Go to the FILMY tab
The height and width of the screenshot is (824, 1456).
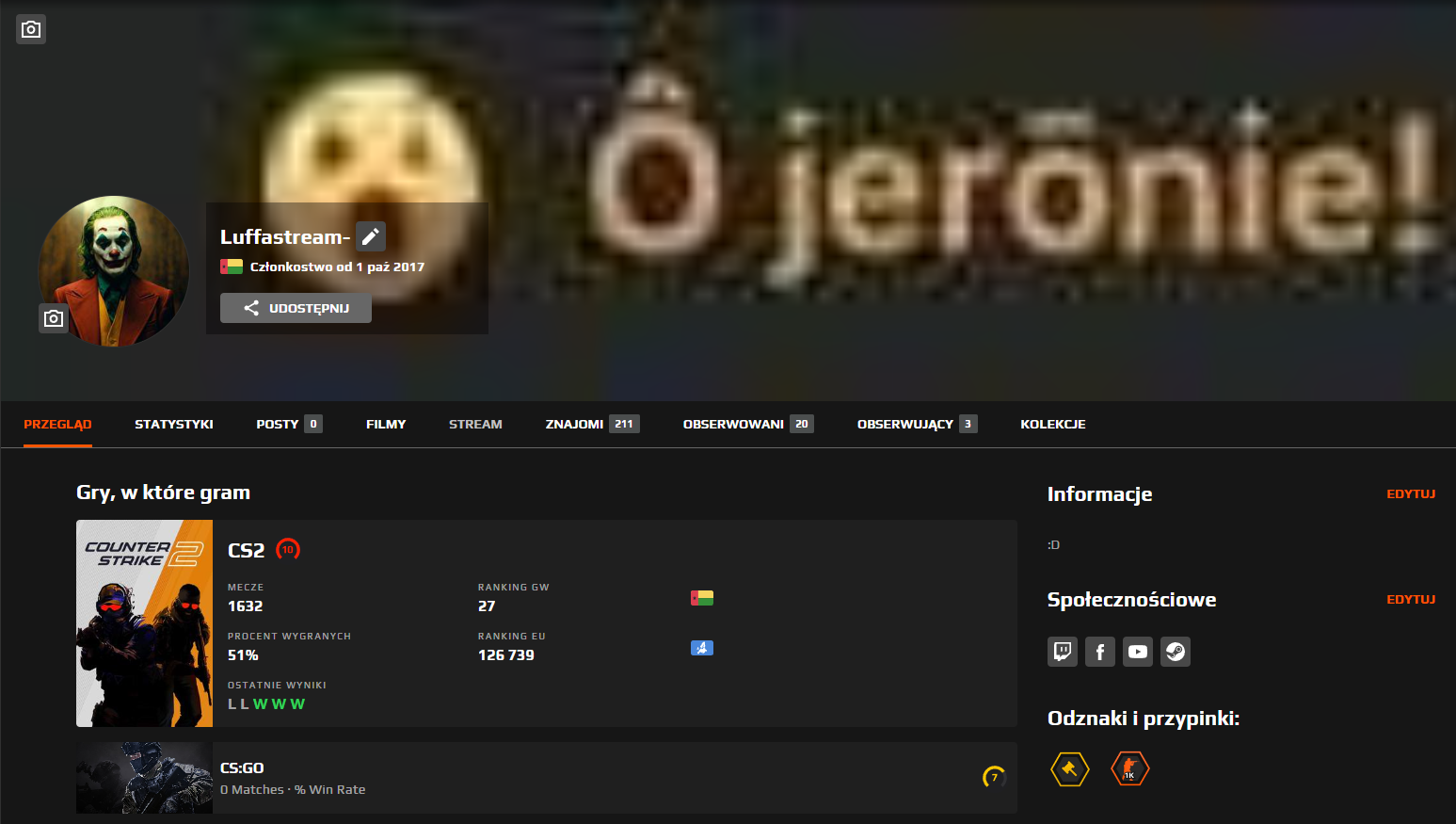point(386,424)
